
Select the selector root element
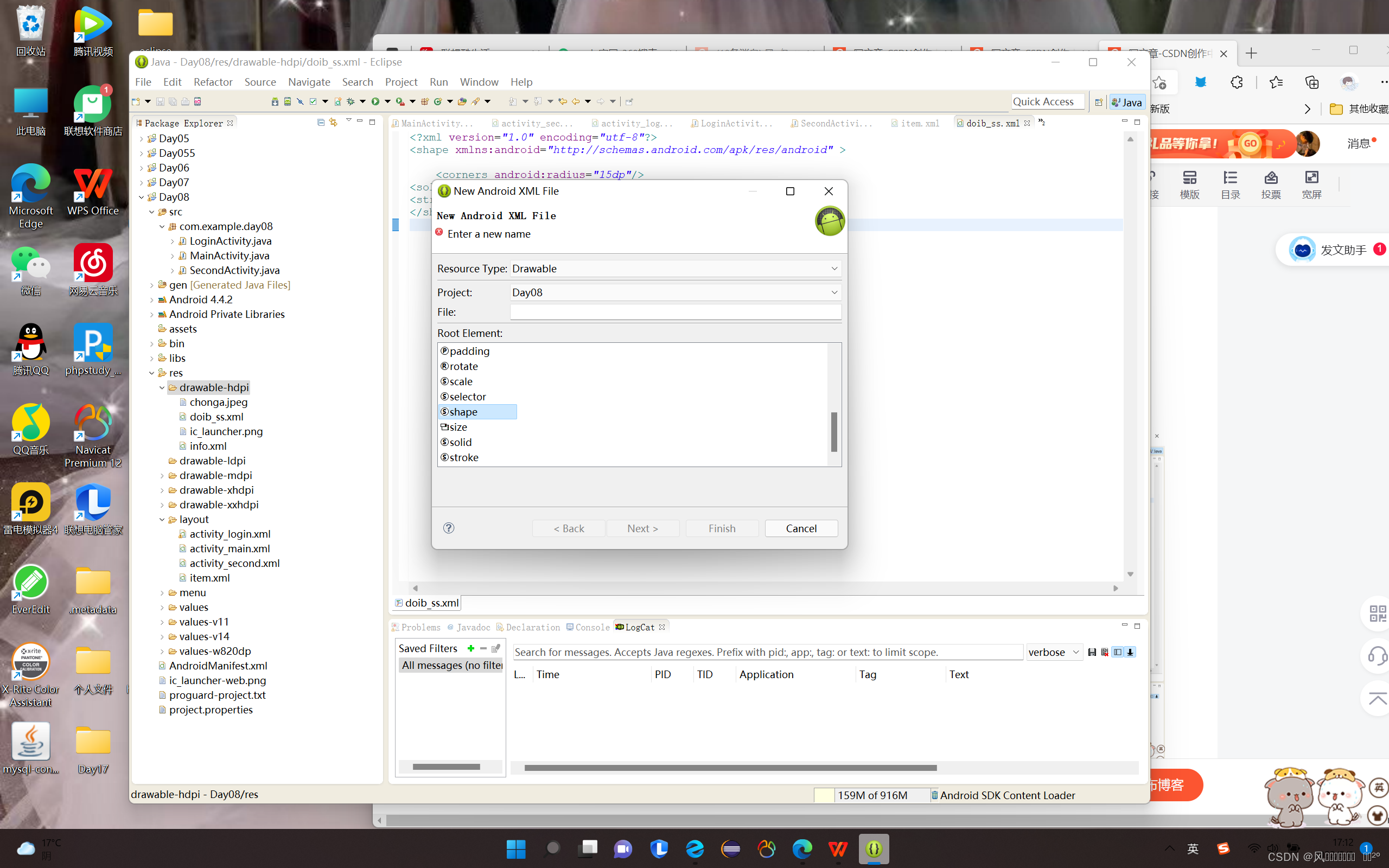[467, 397]
